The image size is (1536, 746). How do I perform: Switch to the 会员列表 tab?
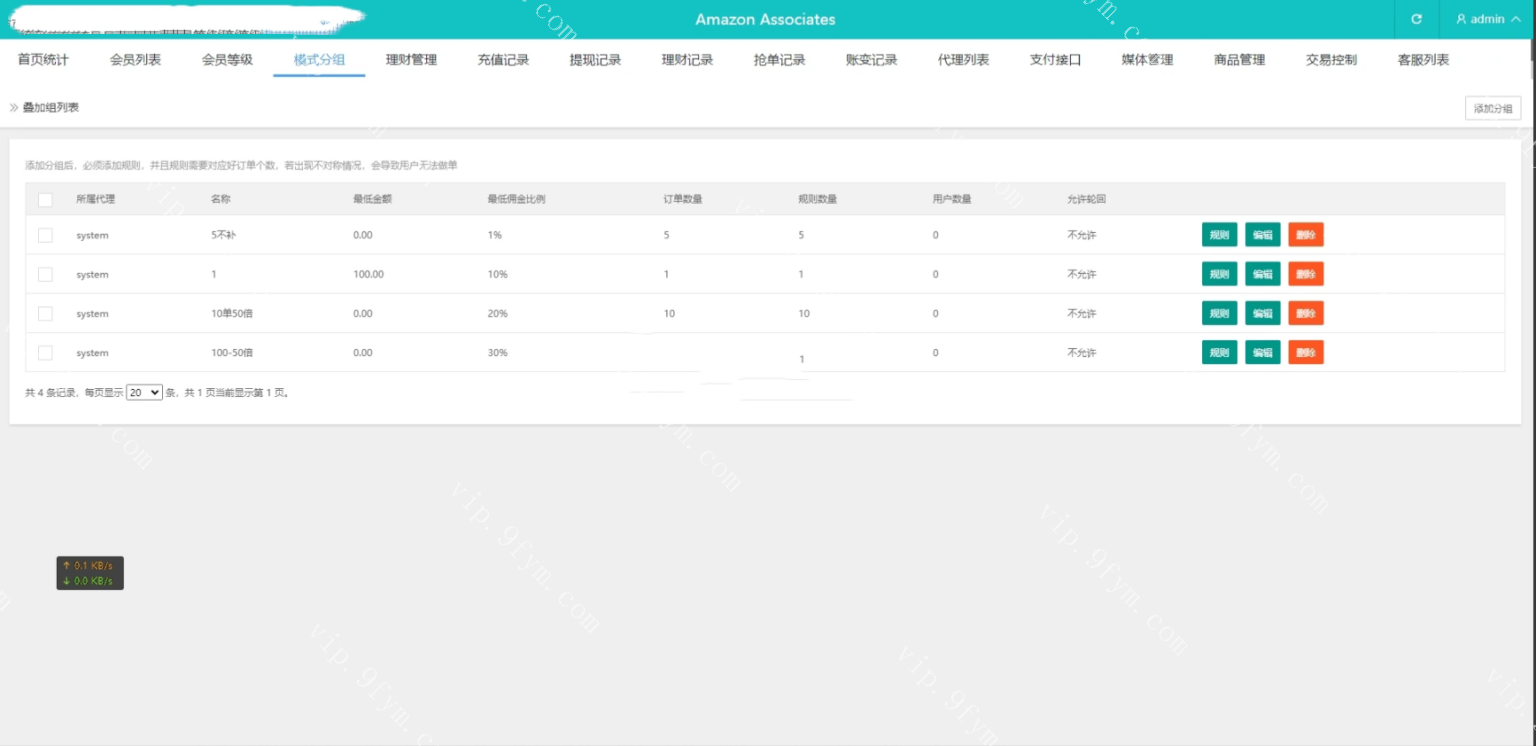135,60
